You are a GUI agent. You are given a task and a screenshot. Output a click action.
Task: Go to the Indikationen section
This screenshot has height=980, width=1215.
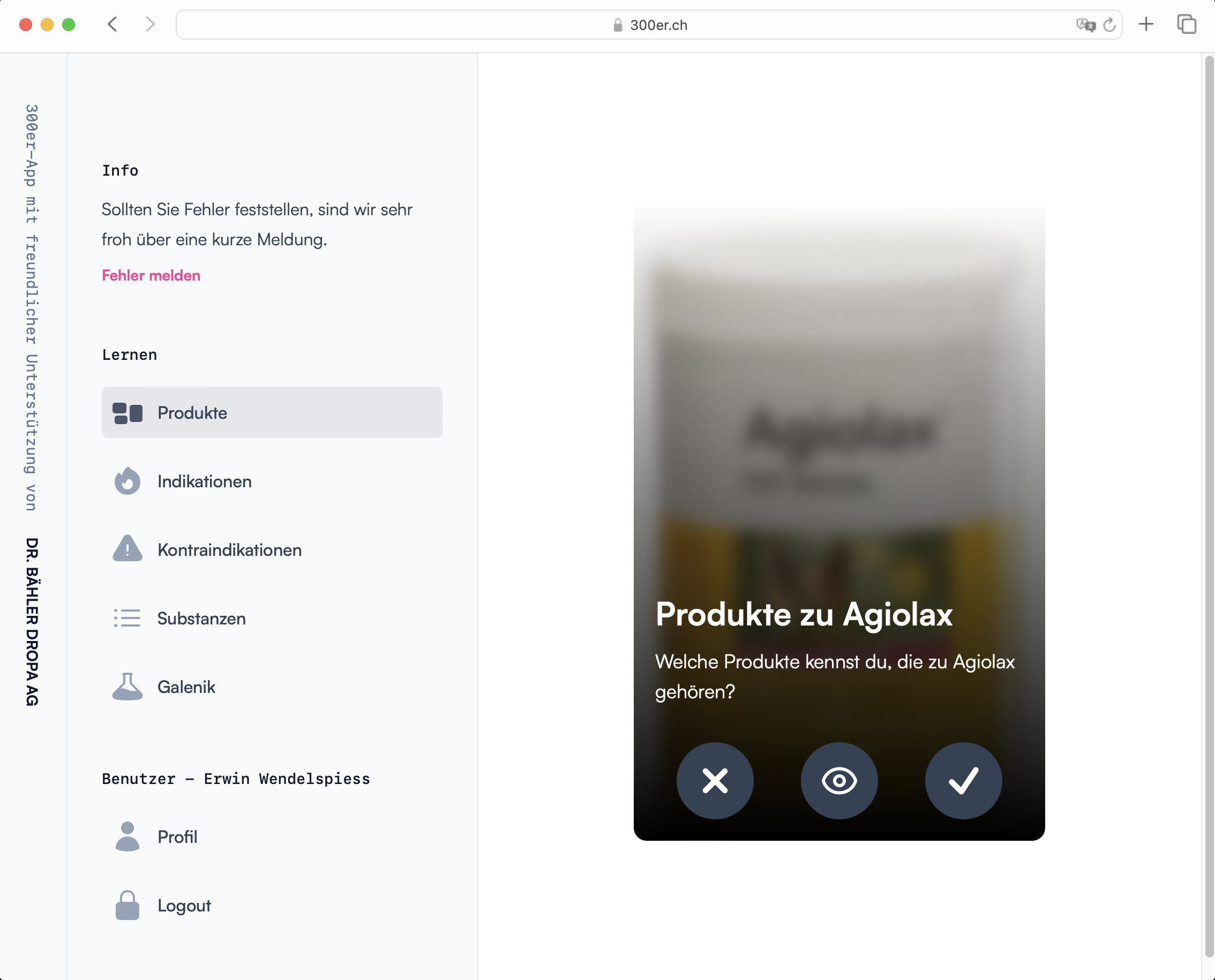(205, 482)
